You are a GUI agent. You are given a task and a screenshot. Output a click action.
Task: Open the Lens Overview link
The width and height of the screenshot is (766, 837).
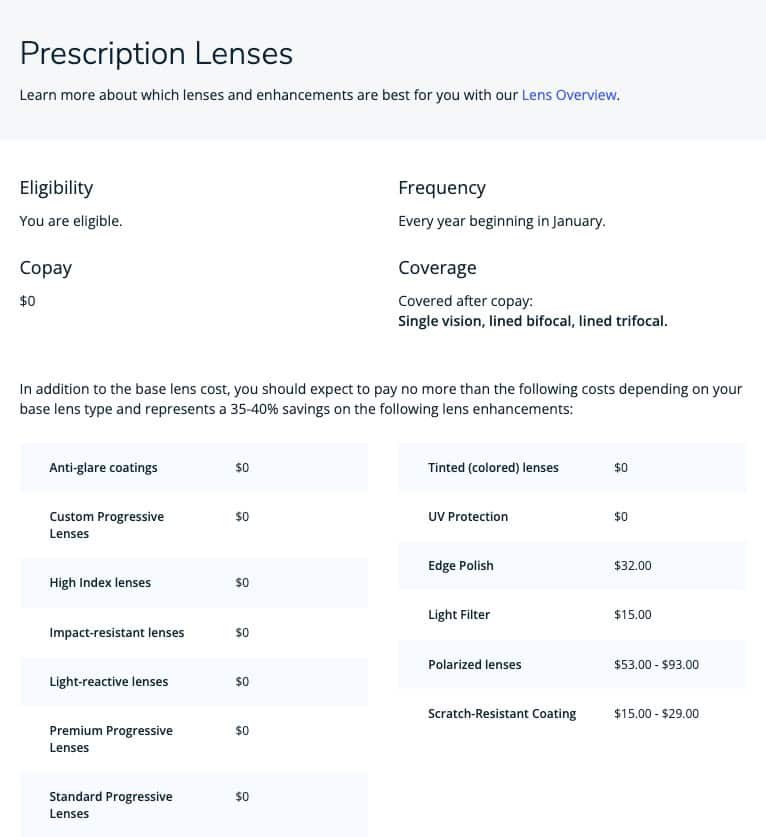(569, 96)
